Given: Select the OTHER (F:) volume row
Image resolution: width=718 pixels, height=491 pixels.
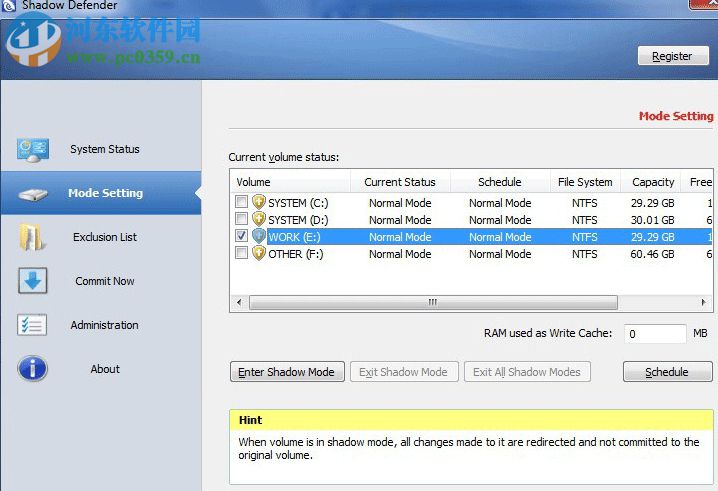Looking at the screenshot, I should pyautogui.click(x=472, y=254).
